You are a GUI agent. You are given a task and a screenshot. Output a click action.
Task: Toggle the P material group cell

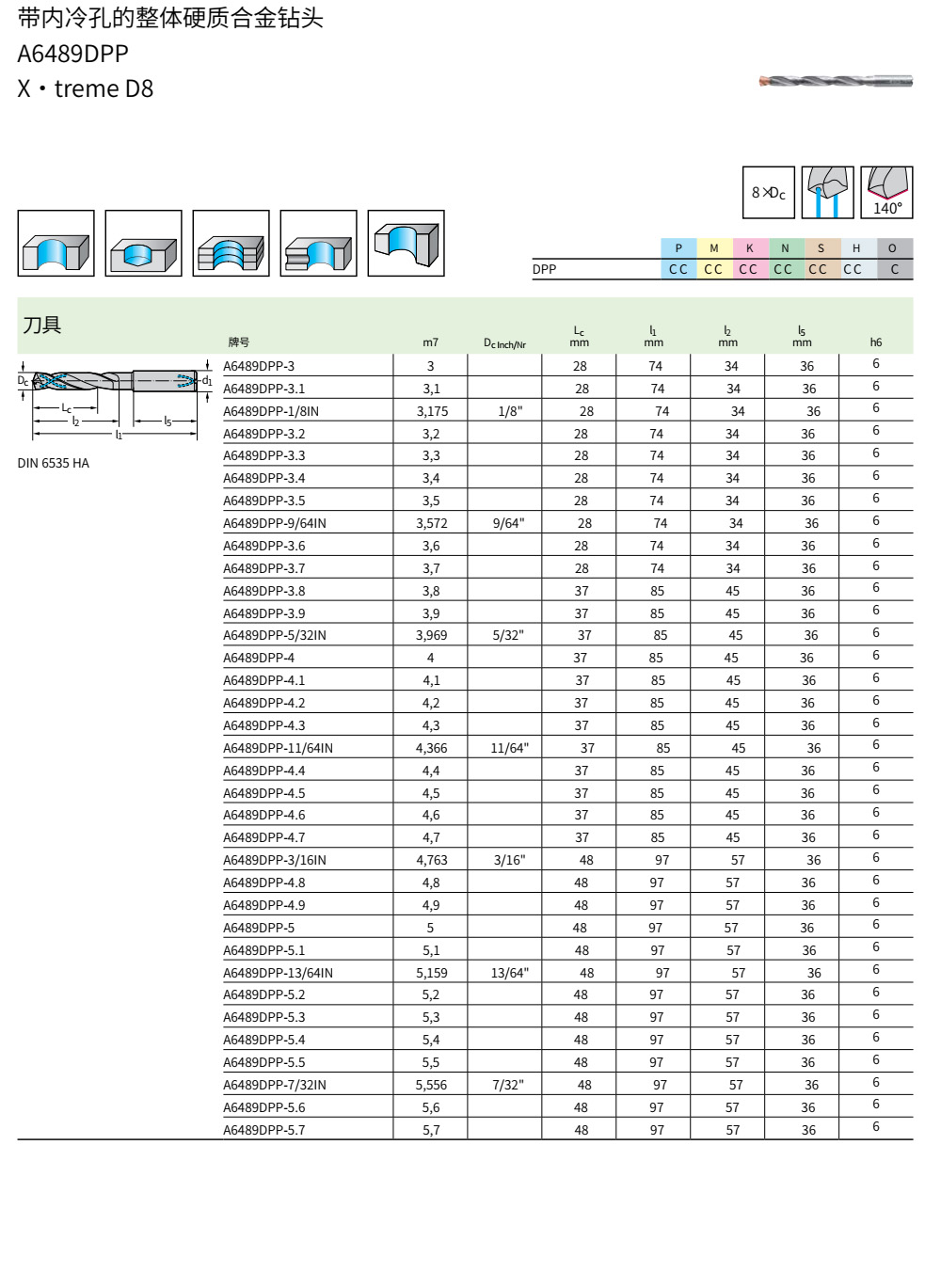coord(678,247)
